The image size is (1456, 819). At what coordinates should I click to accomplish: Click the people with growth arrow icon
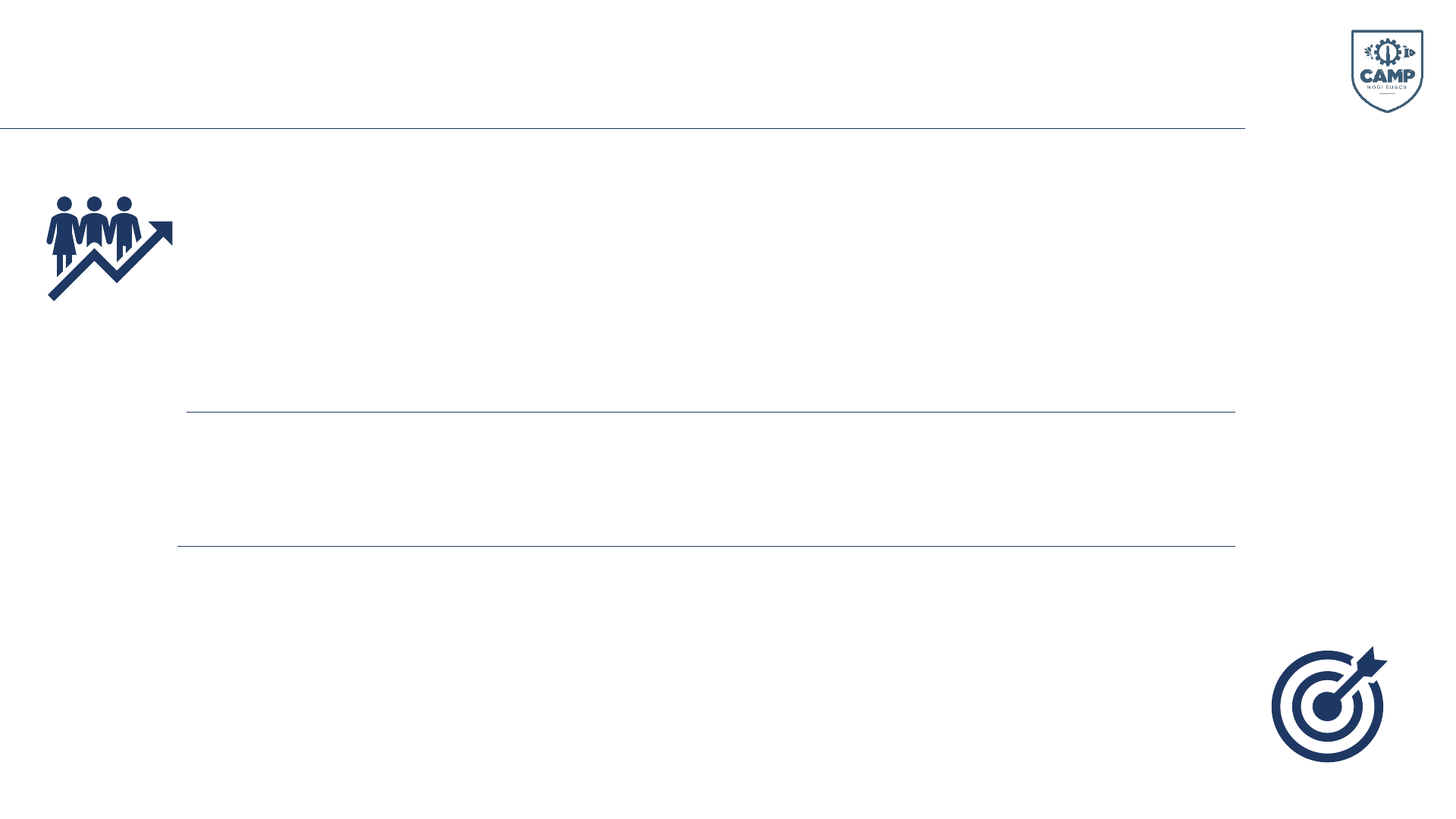coord(109,248)
